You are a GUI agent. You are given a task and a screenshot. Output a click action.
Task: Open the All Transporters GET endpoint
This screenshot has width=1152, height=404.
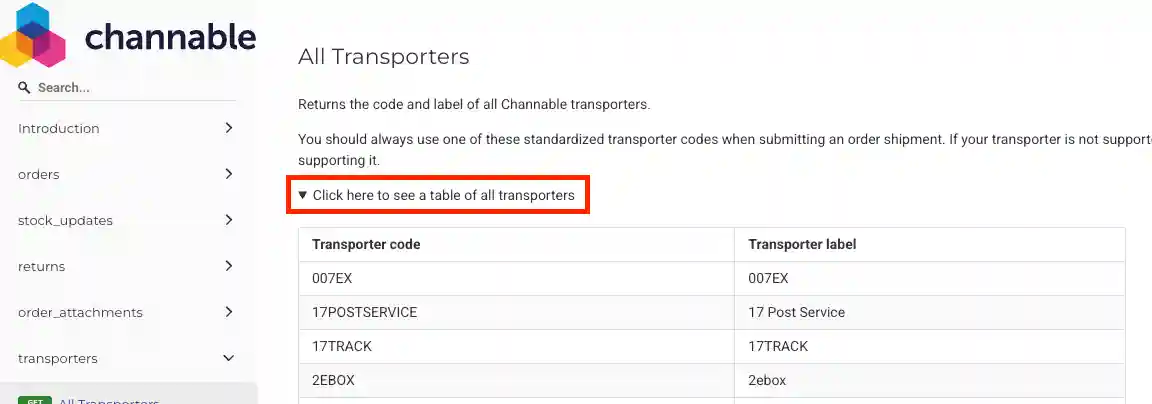108,400
